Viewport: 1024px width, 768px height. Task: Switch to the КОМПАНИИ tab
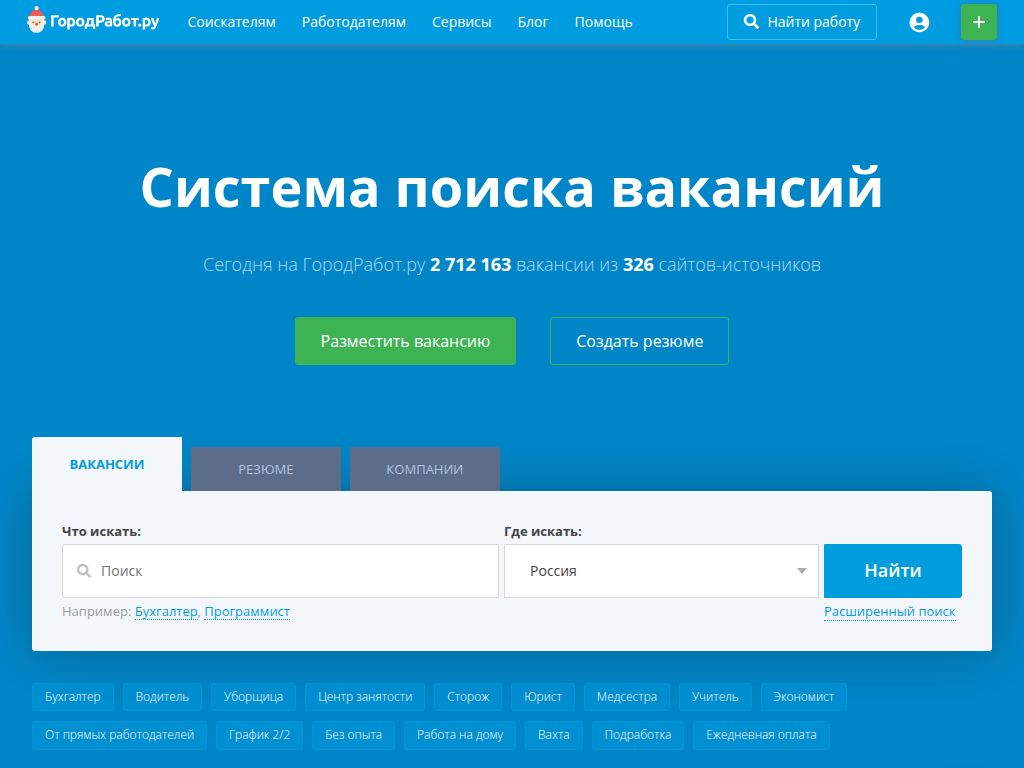click(424, 469)
